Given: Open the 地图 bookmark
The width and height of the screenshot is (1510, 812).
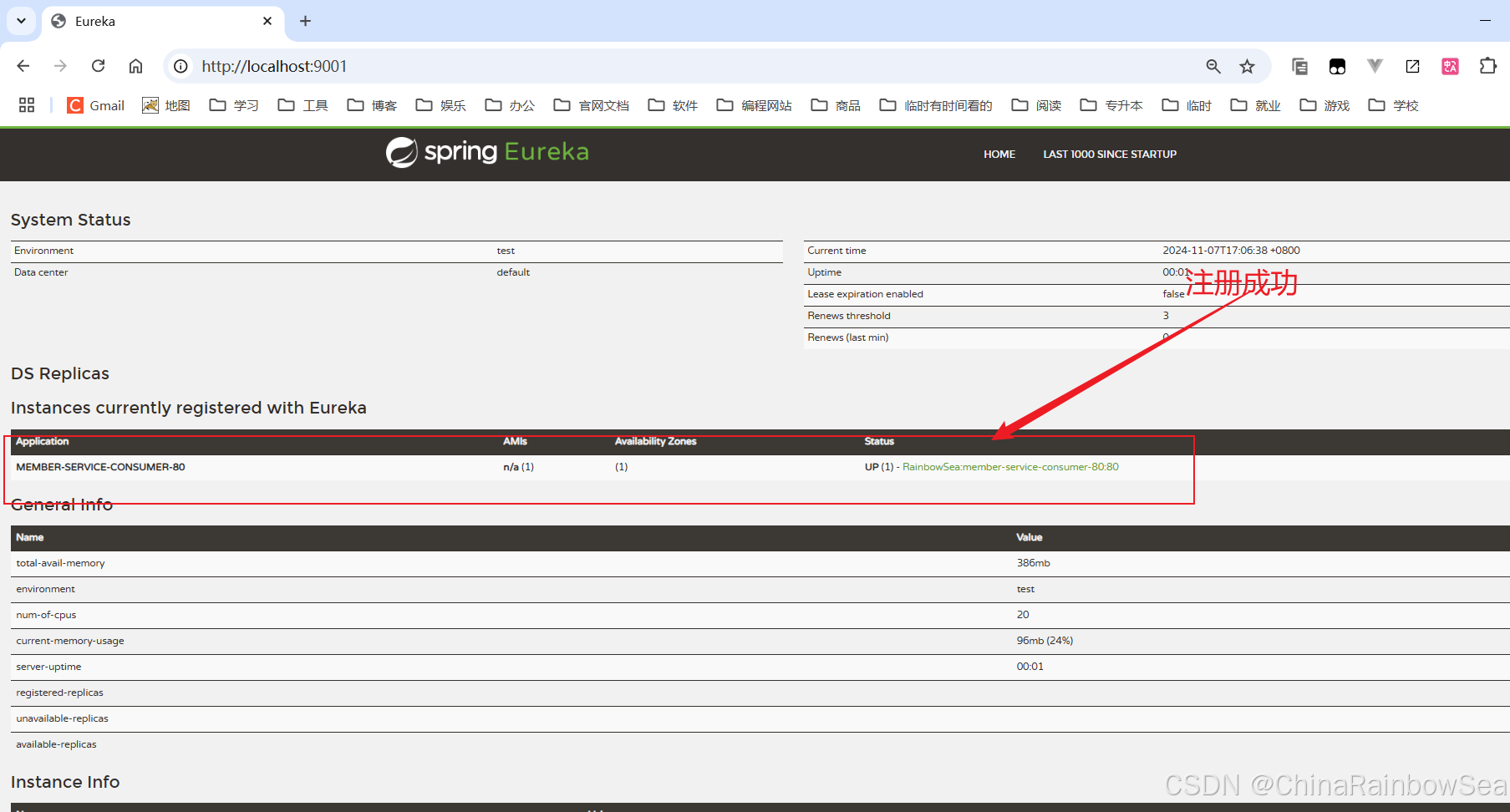Looking at the screenshot, I should [x=166, y=105].
